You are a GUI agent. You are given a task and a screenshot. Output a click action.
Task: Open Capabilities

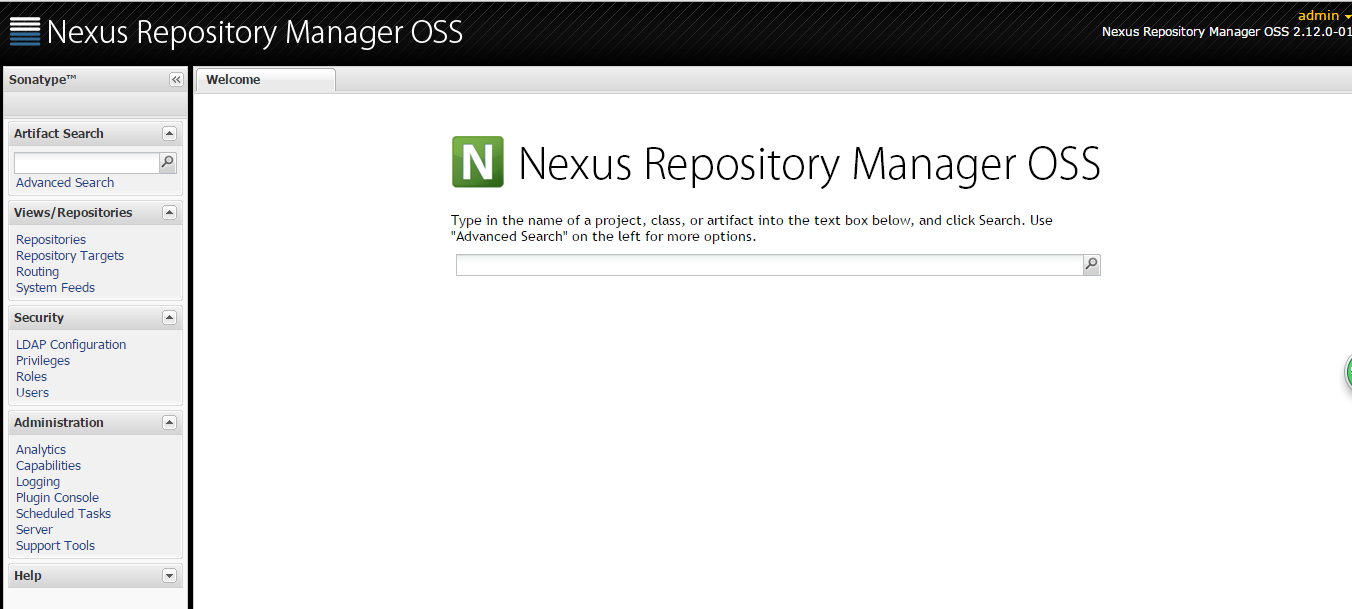48,466
